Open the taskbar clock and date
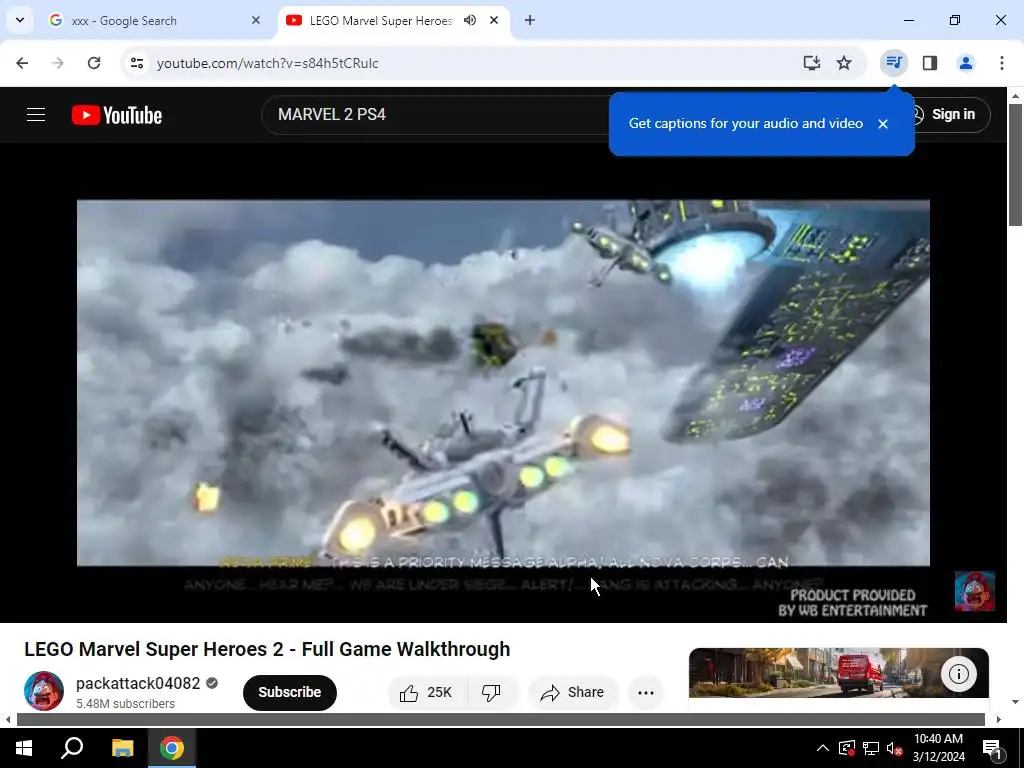The width and height of the screenshot is (1024, 768). coord(938,748)
